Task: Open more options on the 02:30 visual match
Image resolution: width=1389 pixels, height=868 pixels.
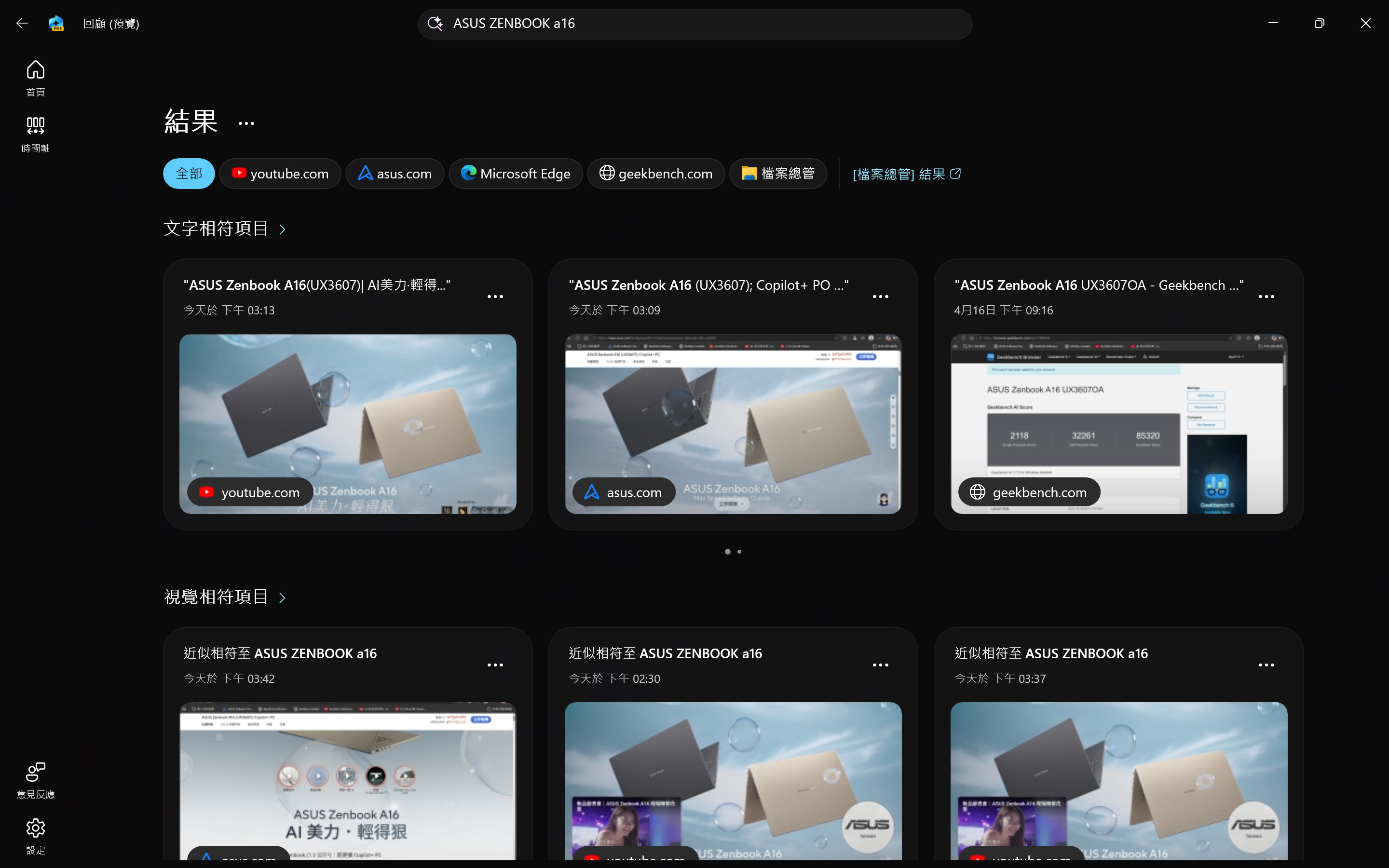Action: click(880, 665)
